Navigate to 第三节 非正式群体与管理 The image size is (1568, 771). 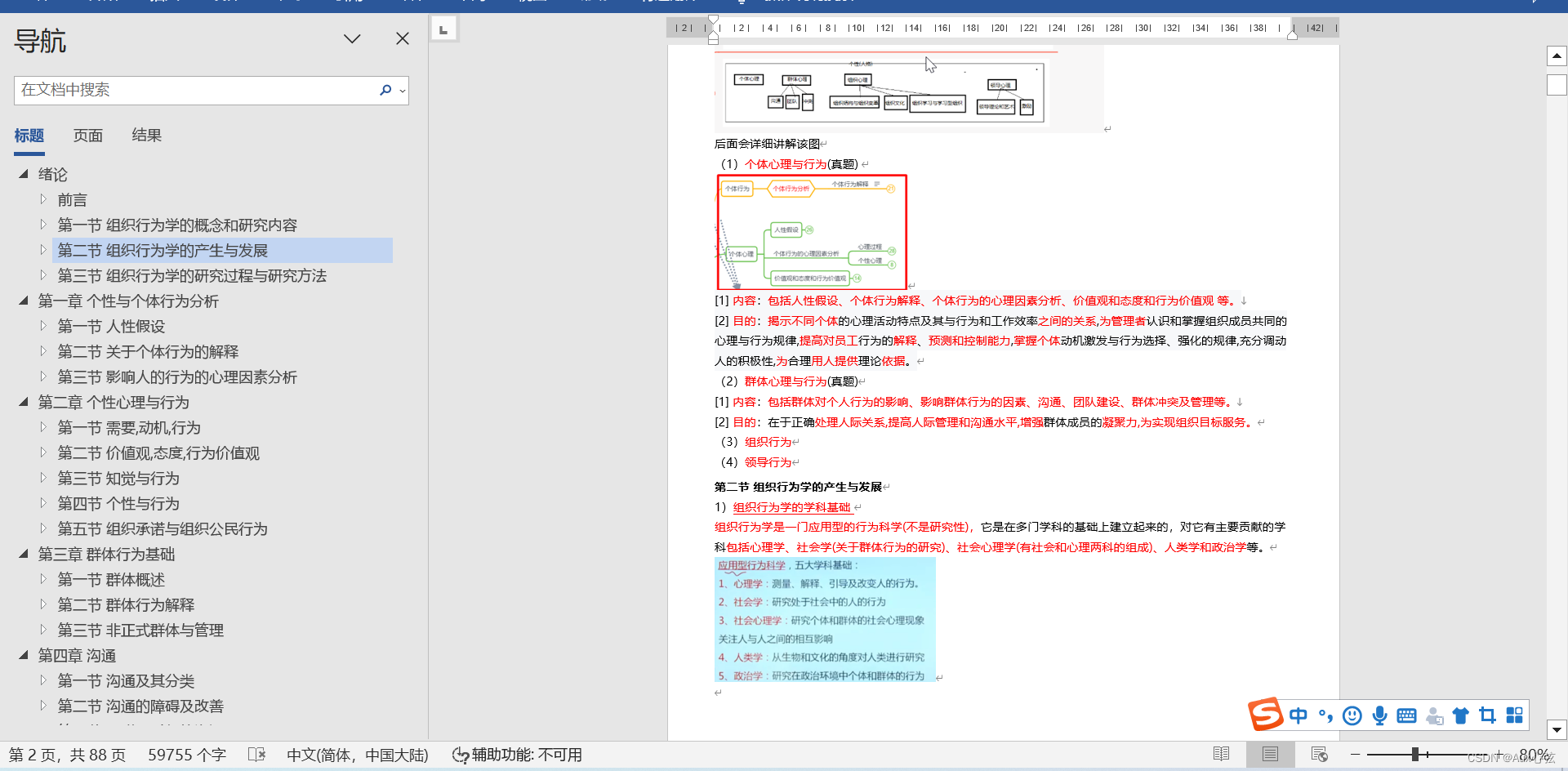(140, 630)
